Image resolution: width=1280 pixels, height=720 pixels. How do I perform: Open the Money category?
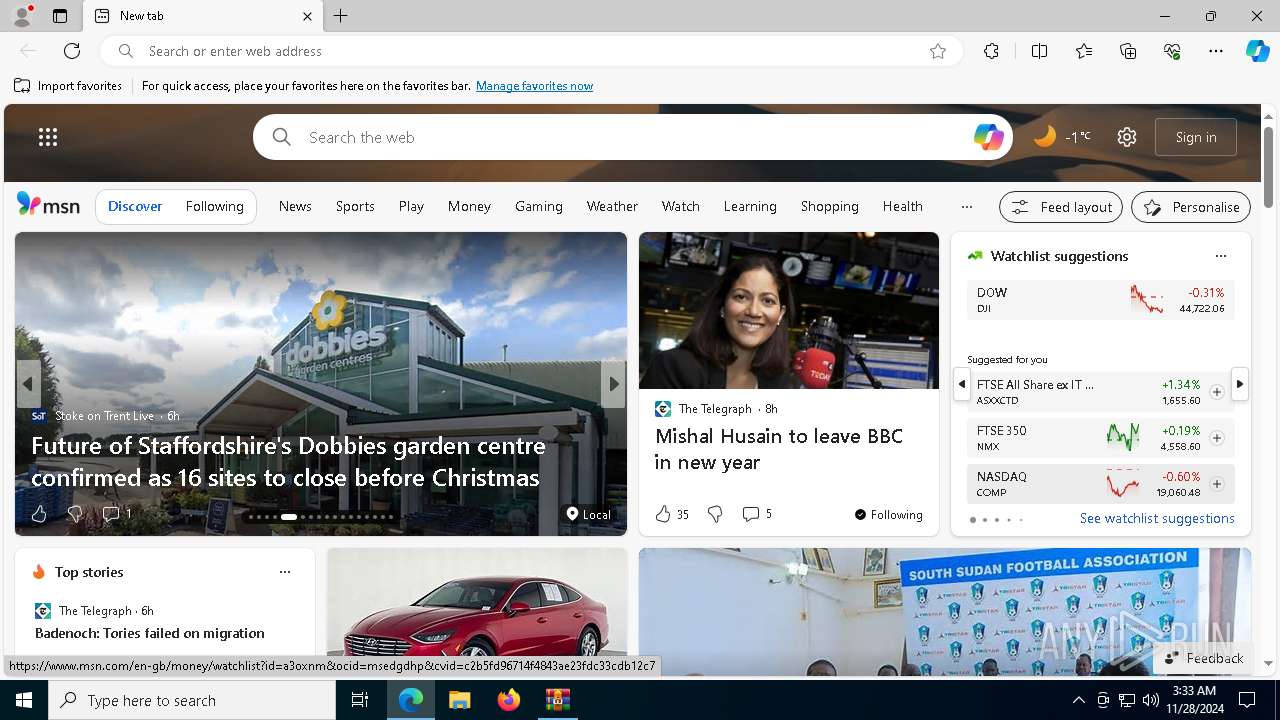469,206
